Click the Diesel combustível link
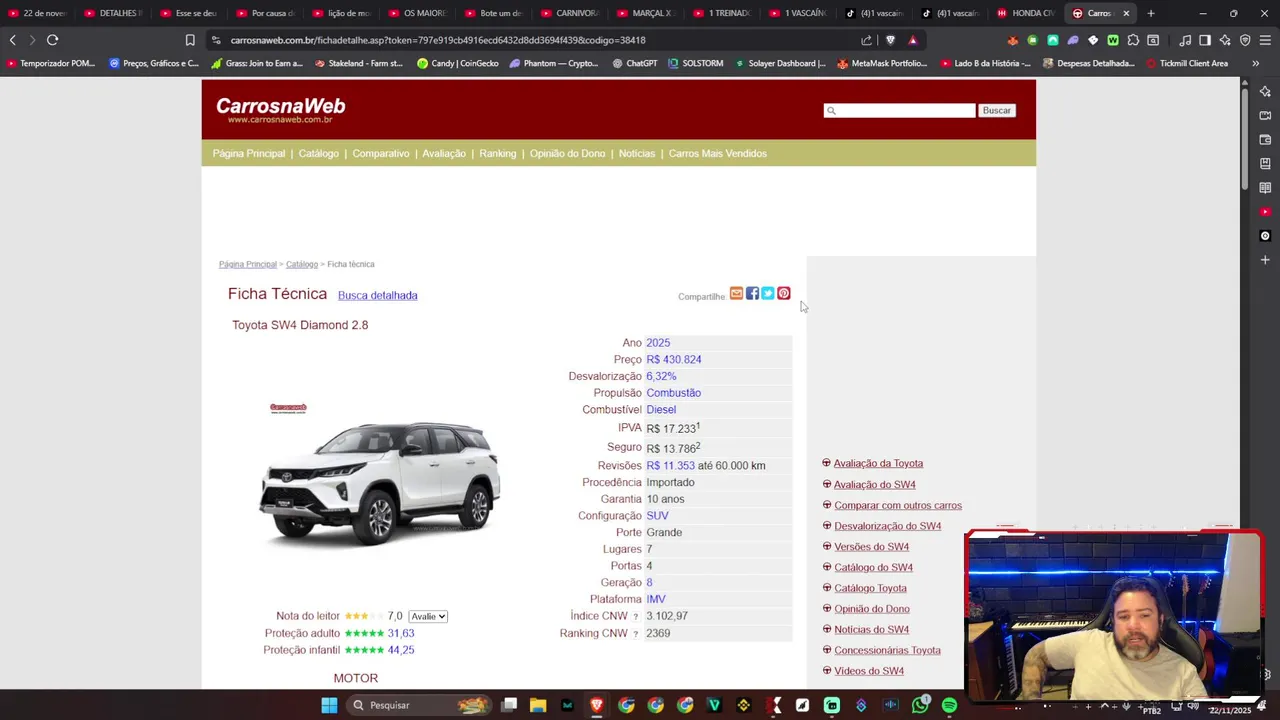 [x=661, y=410]
